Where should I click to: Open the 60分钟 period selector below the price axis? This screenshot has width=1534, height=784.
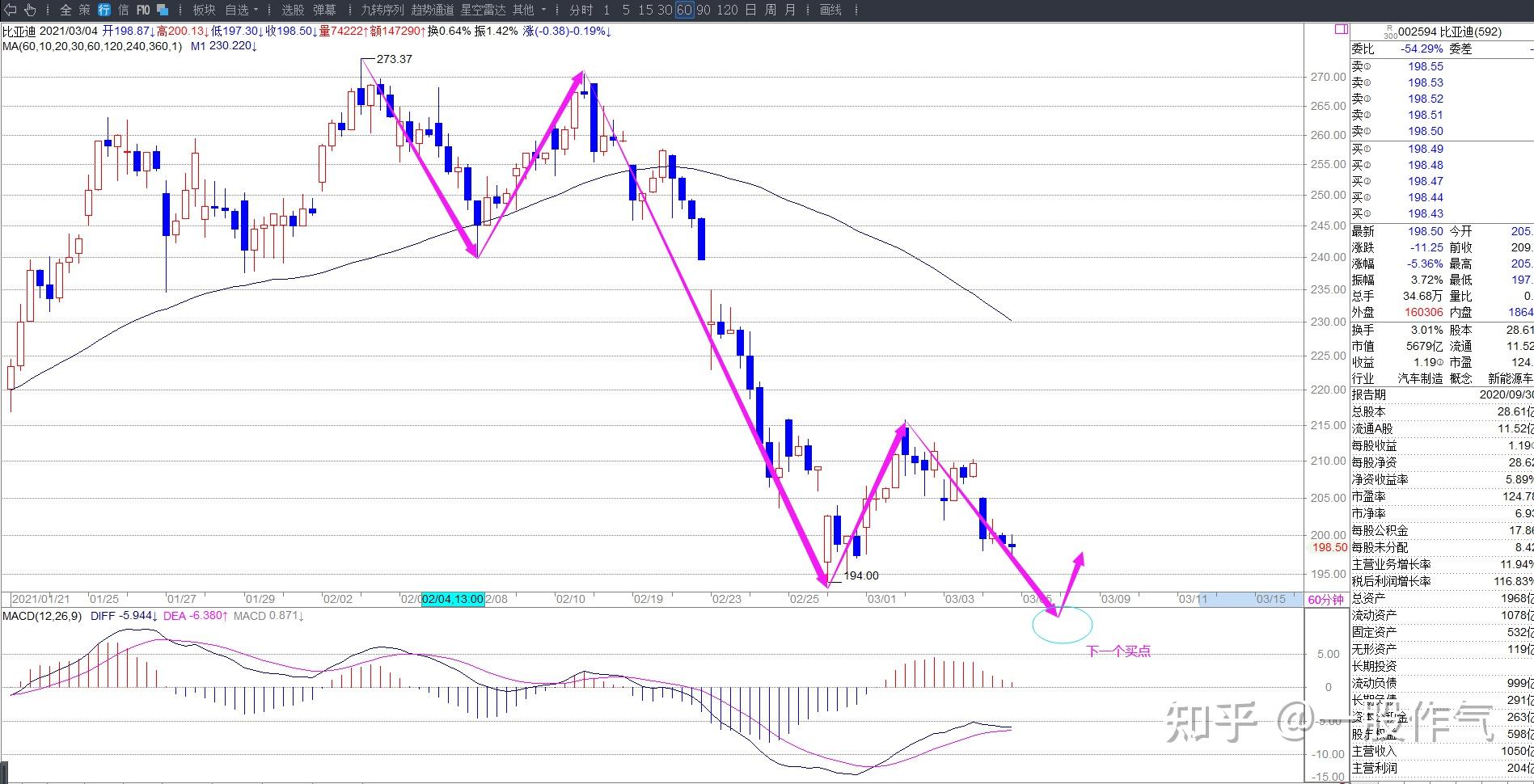tap(1325, 599)
